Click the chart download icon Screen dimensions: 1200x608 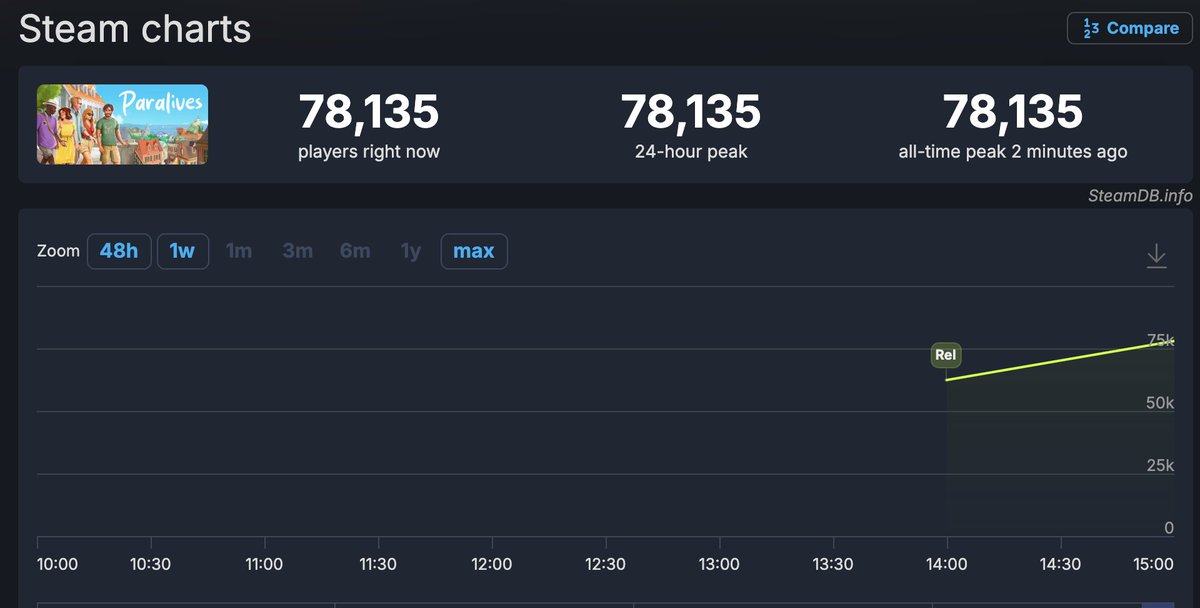pos(1156,256)
